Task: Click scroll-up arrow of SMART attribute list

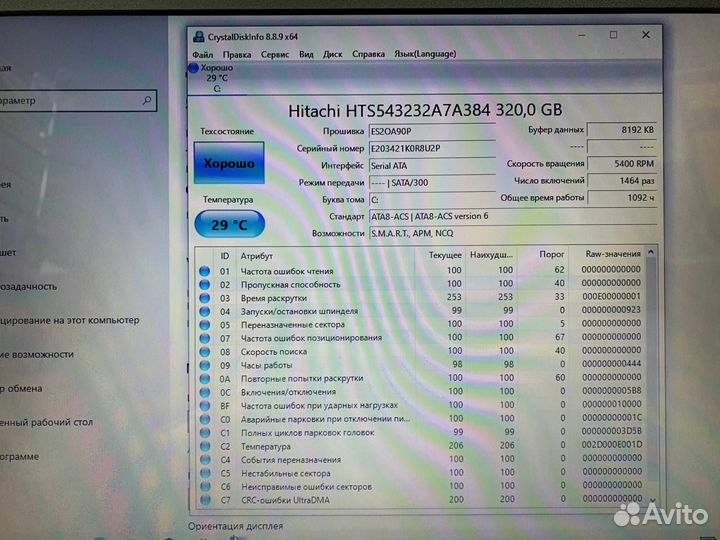Action: pyautogui.click(x=651, y=252)
